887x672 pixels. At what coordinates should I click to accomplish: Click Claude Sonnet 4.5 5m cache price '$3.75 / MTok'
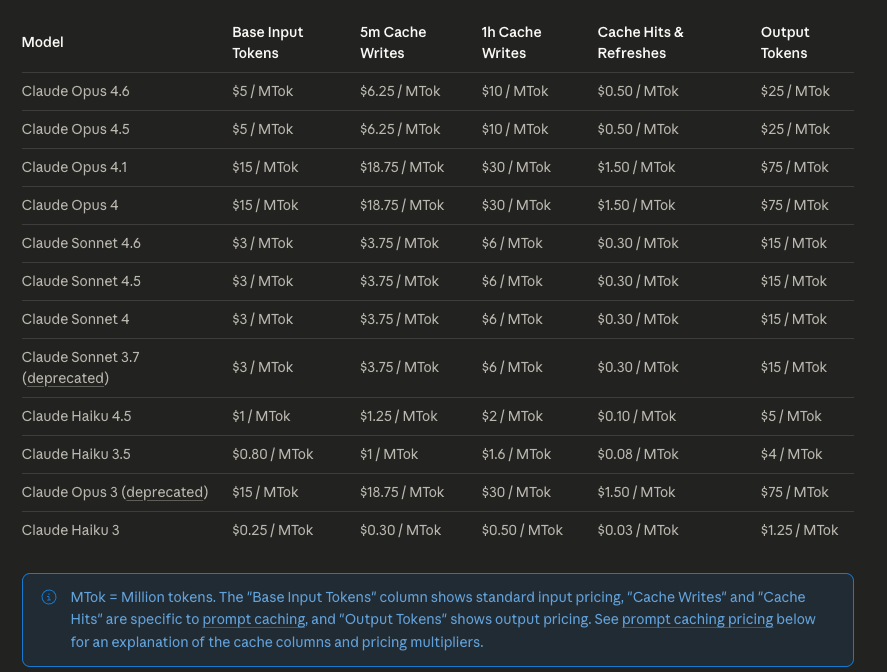point(399,281)
